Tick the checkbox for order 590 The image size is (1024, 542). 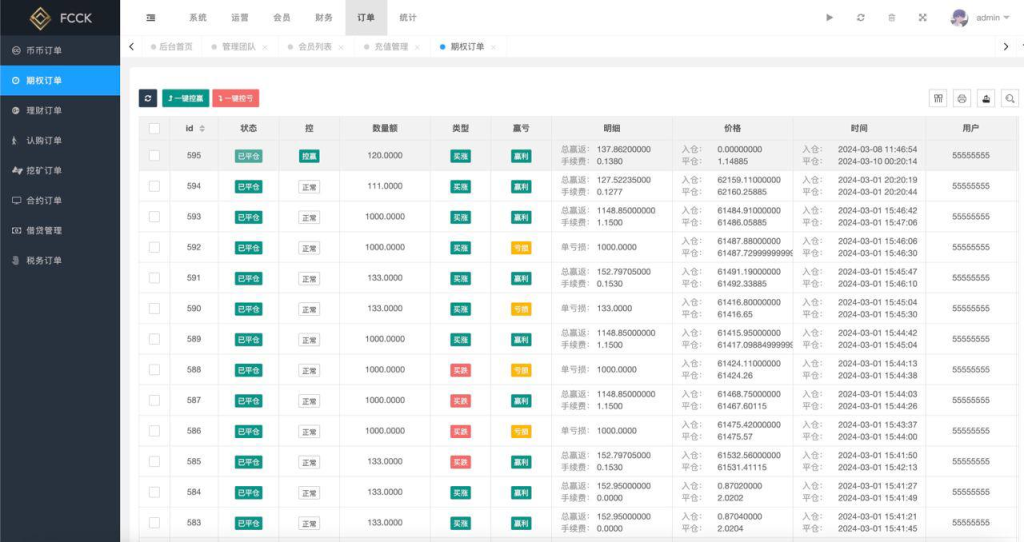155,308
